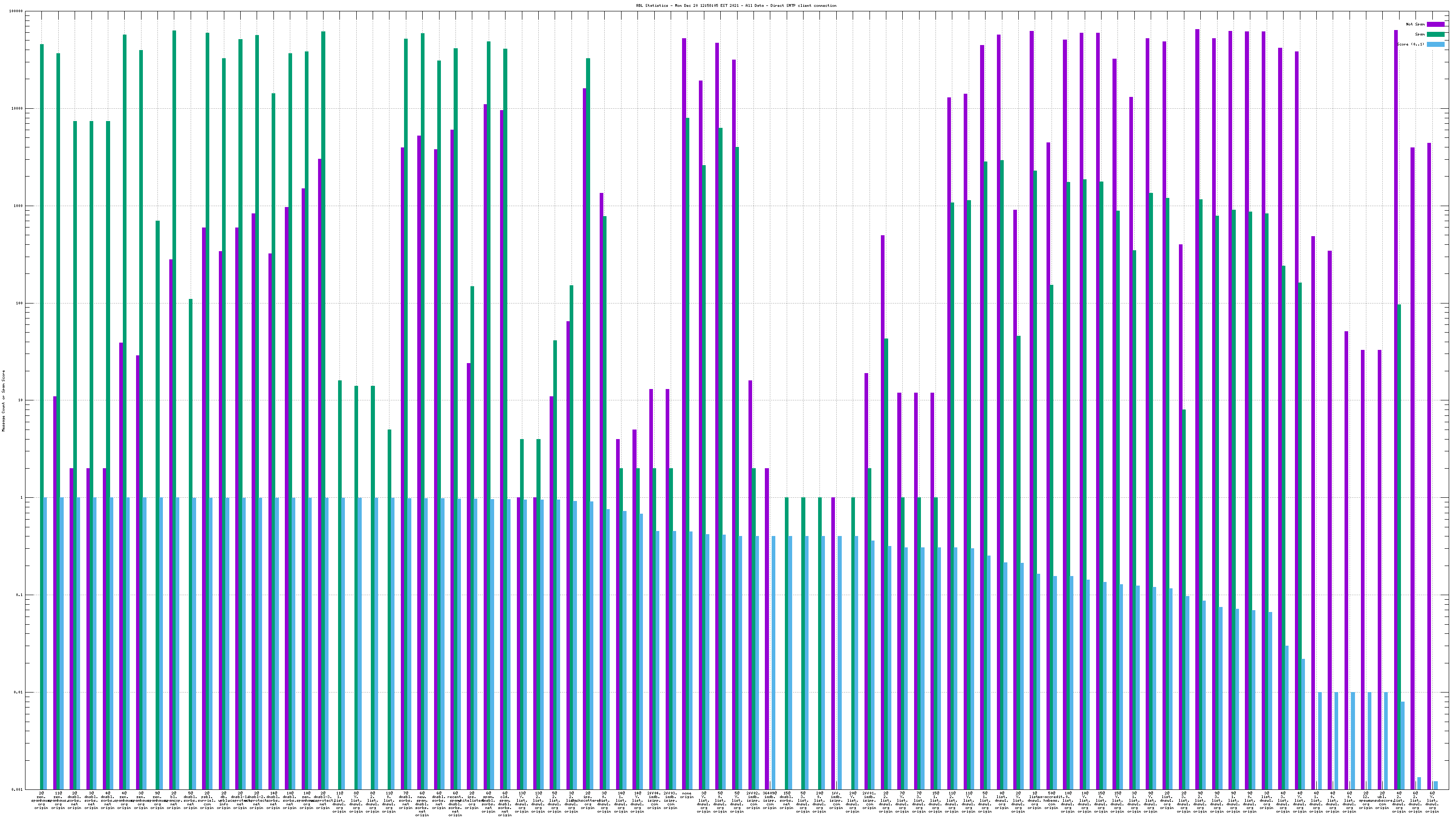Screen dimensions: 1456x819
Task: Click the blue Score (0..1) legend swatch
Action: coord(1435,44)
